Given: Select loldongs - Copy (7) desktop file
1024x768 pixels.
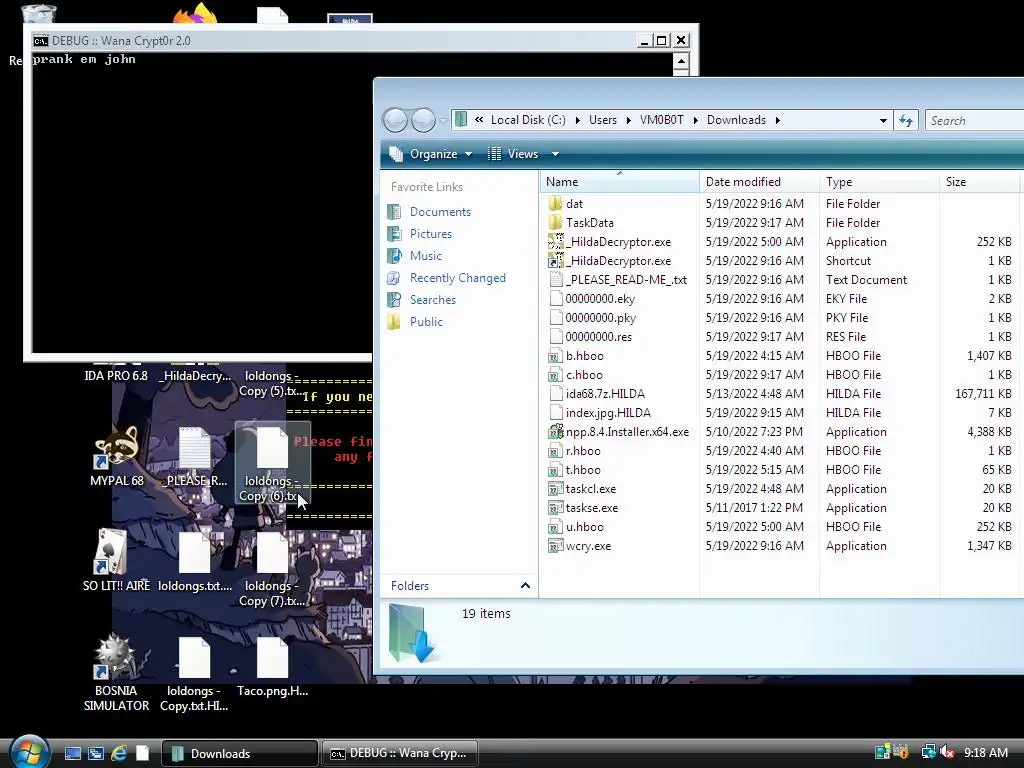Looking at the screenshot, I should click(272, 568).
